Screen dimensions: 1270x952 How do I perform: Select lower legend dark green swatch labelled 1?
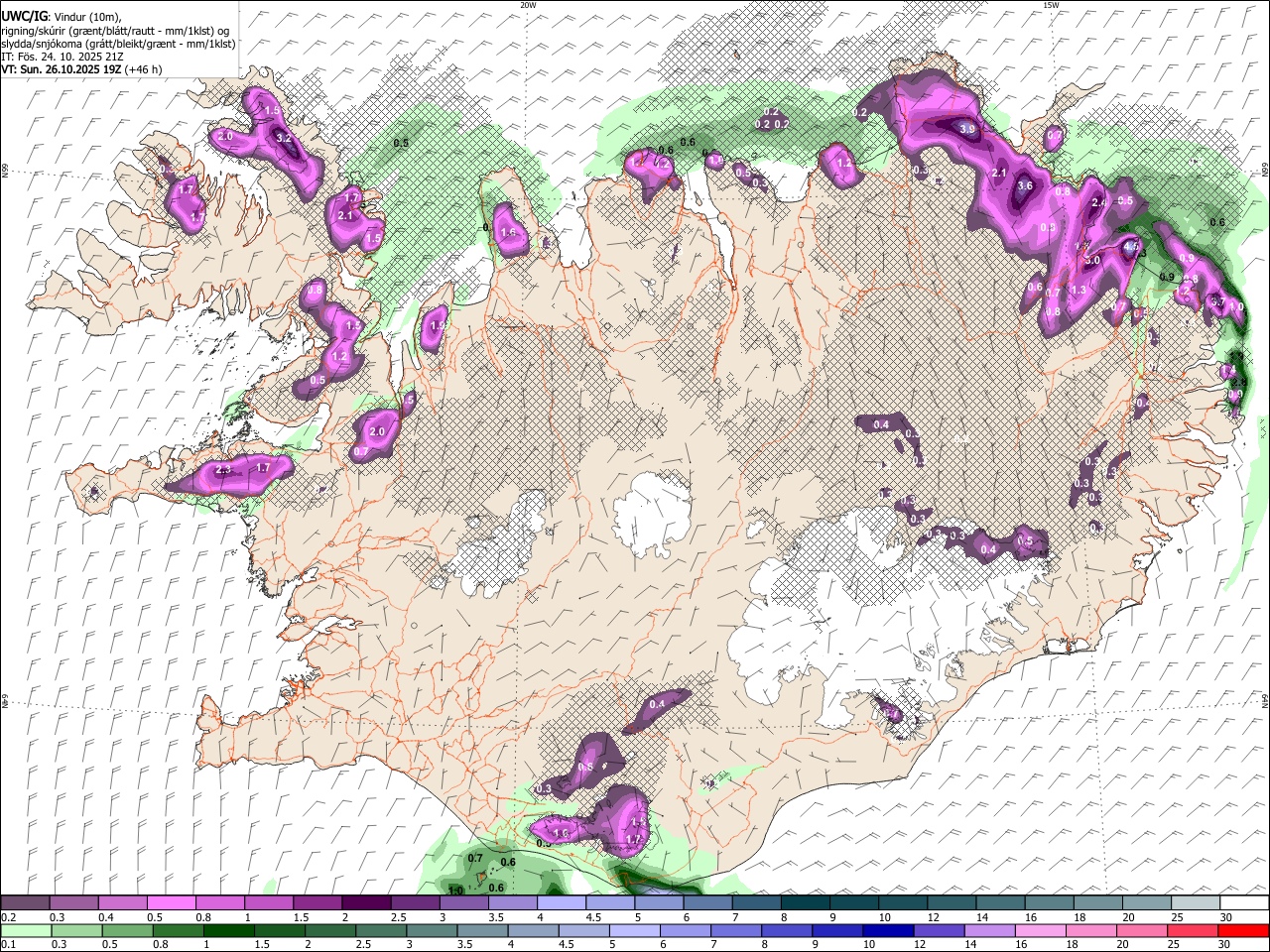tap(228, 931)
